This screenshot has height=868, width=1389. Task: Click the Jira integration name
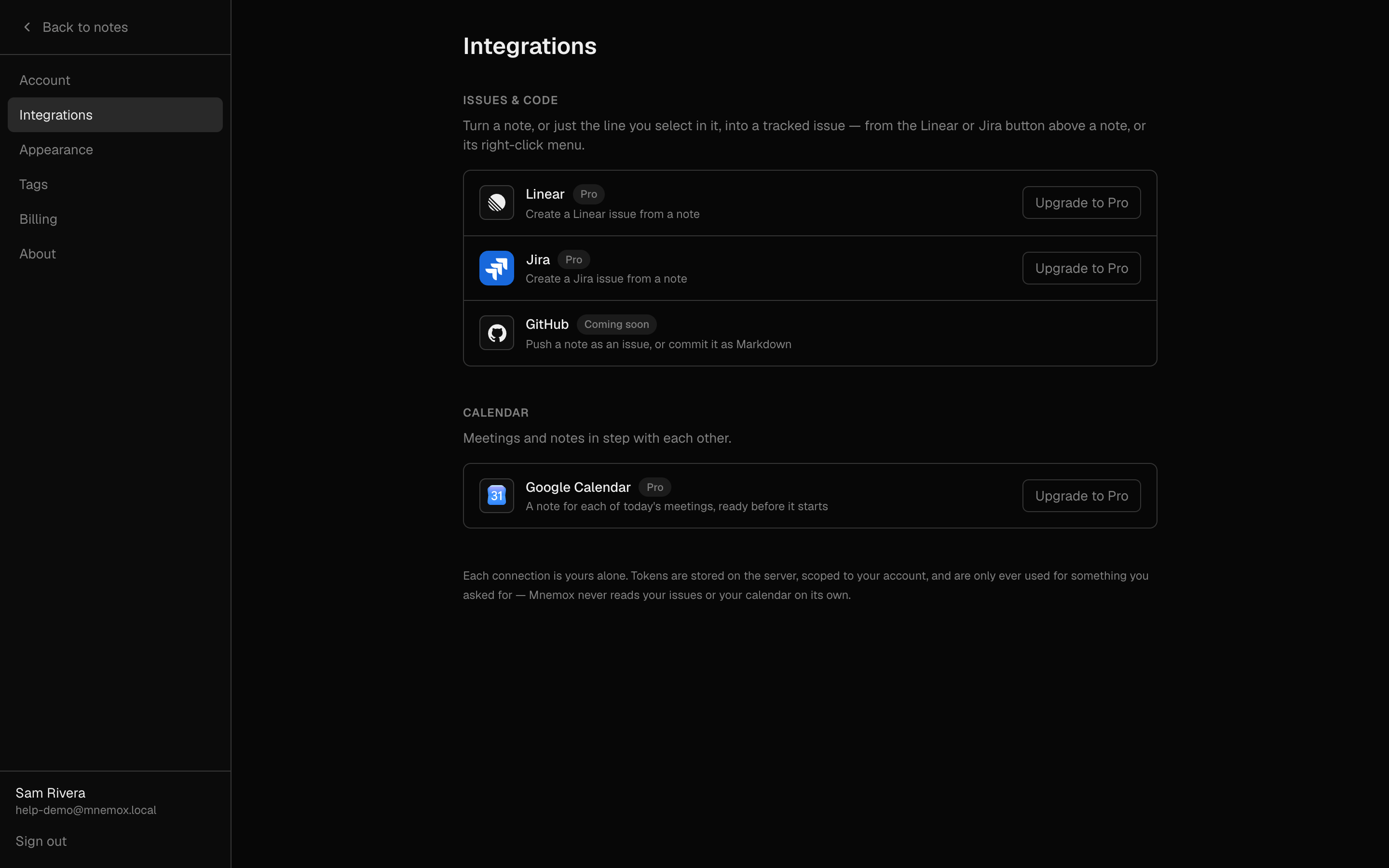point(538,259)
